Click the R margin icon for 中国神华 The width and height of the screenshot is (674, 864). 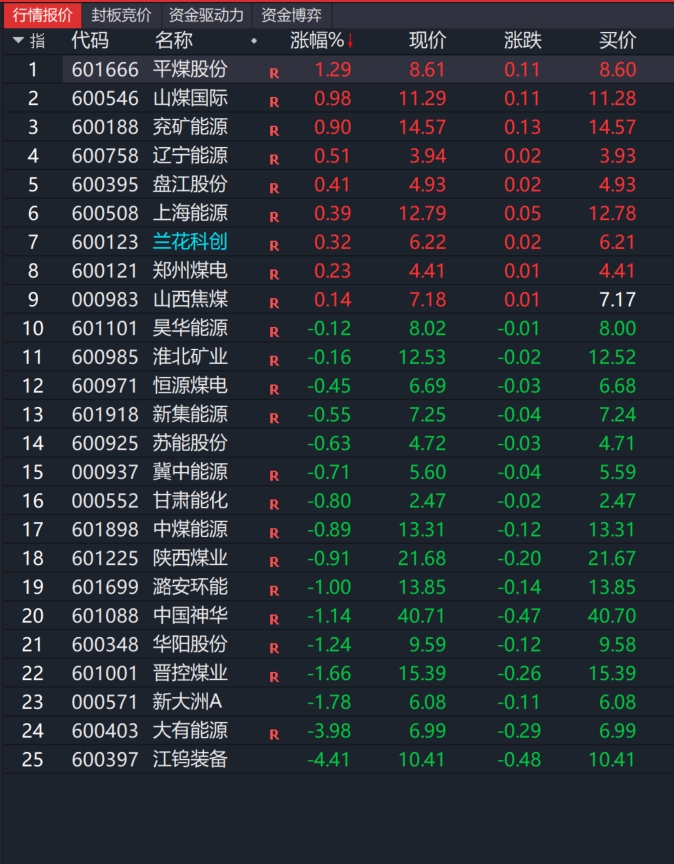[x=274, y=619]
